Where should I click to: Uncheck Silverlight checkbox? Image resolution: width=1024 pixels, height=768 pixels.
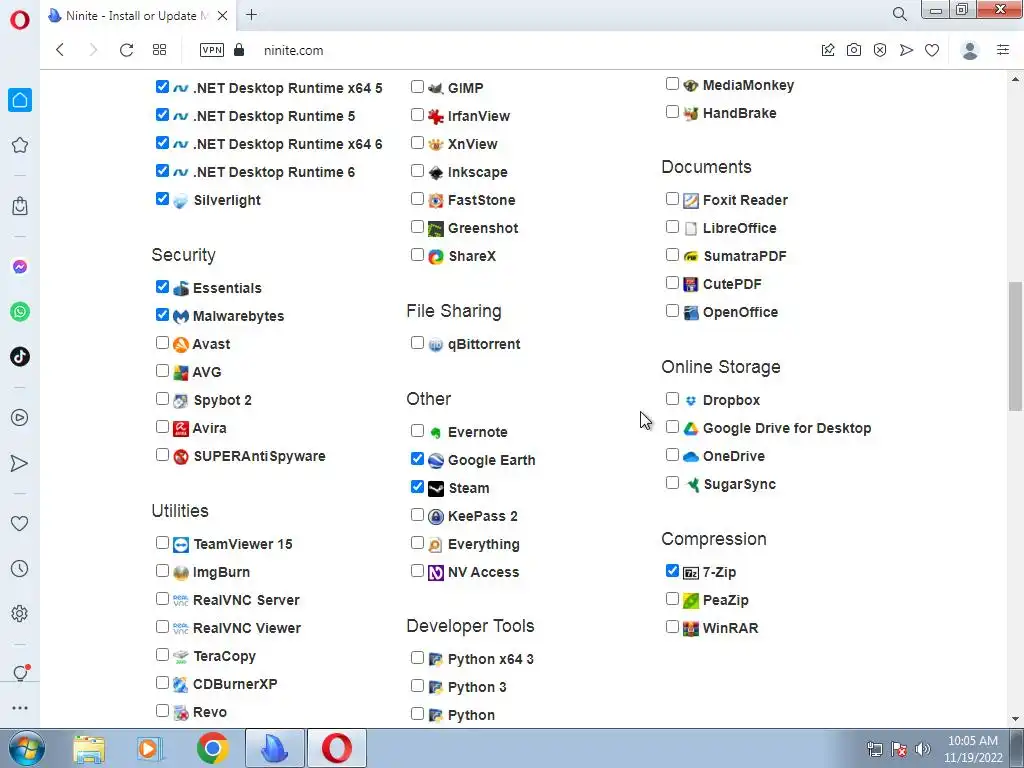[163, 199]
